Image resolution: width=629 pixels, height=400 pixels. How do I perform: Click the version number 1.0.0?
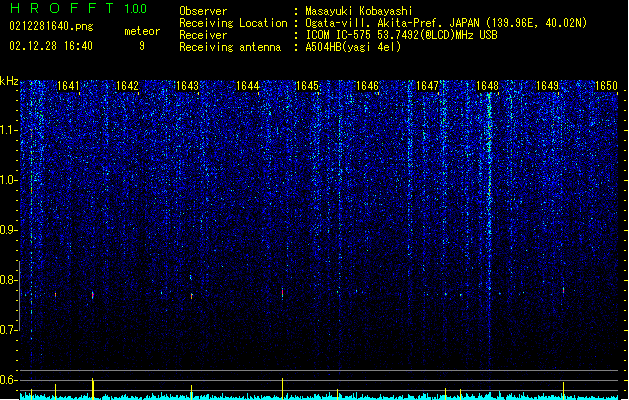(x=135, y=9)
